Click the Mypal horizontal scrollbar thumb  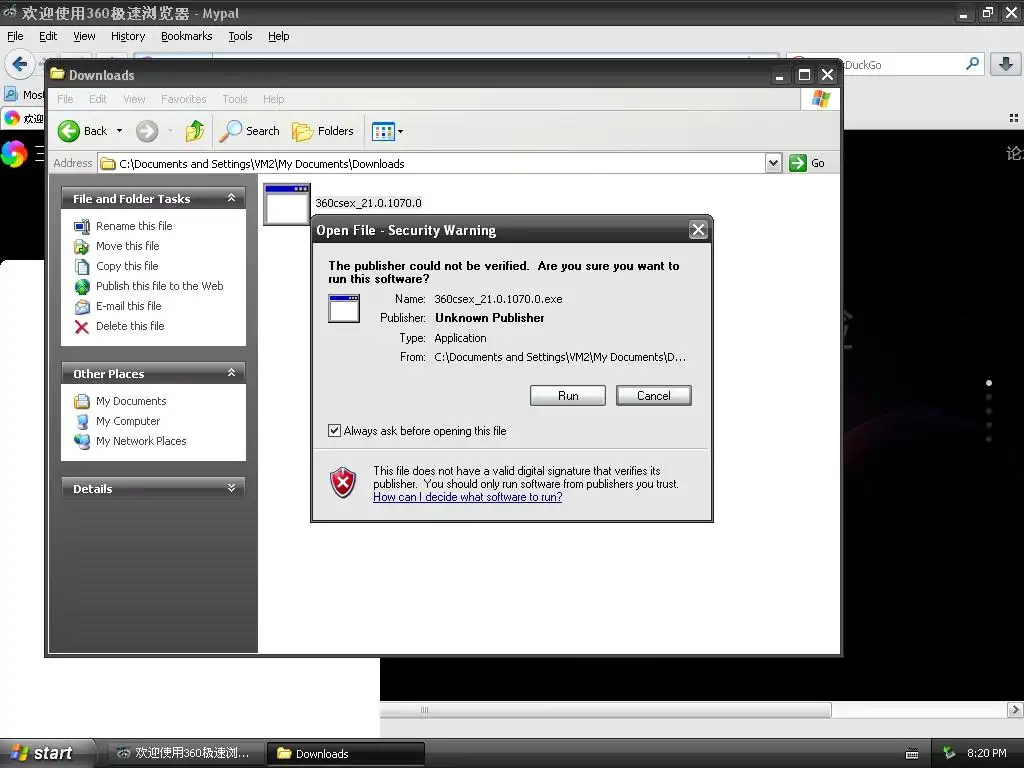tap(605, 710)
